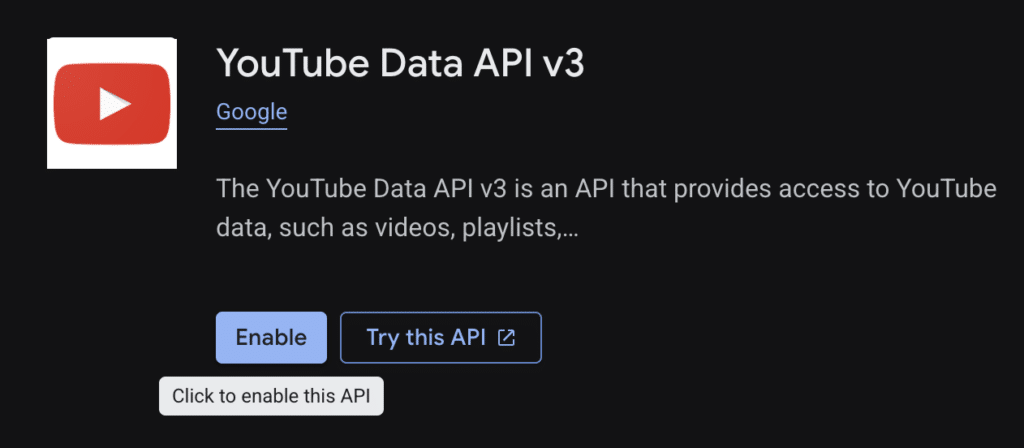
Task: Activate the blue filled Enable control
Action: (x=271, y=338)
